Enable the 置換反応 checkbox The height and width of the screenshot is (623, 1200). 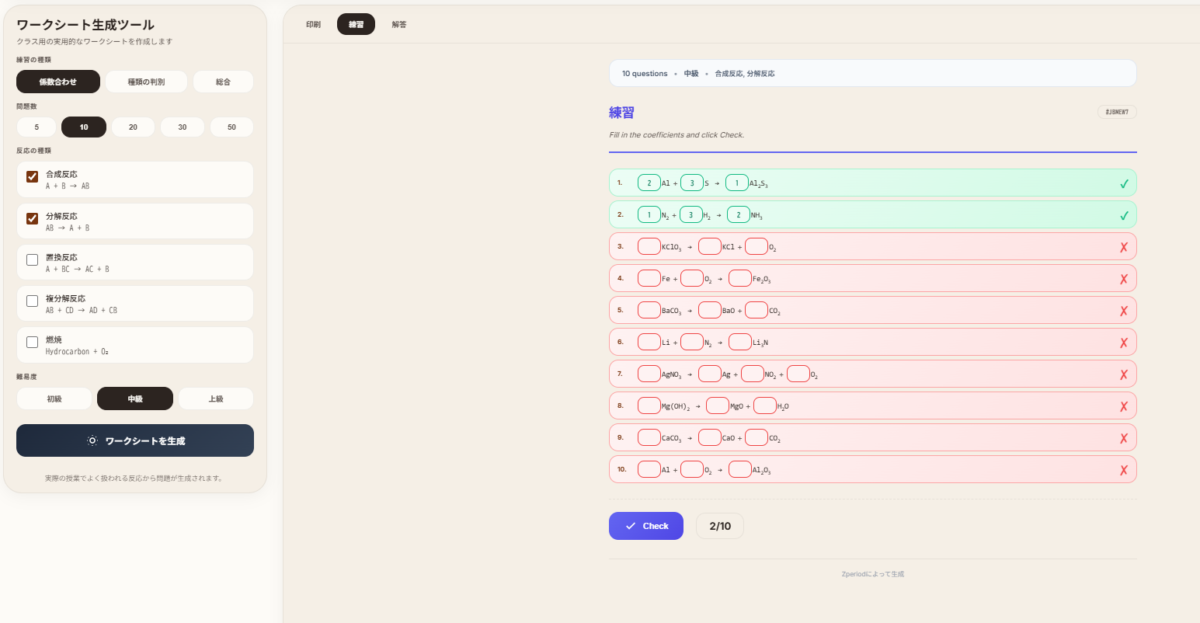(32, 260)
